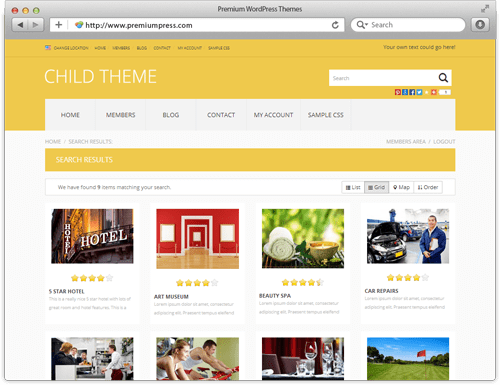Image resolution: width=500 pixels, height=385 pixels.
Task: Open the MEMBERS main menu item
Action: coord(120,115)
